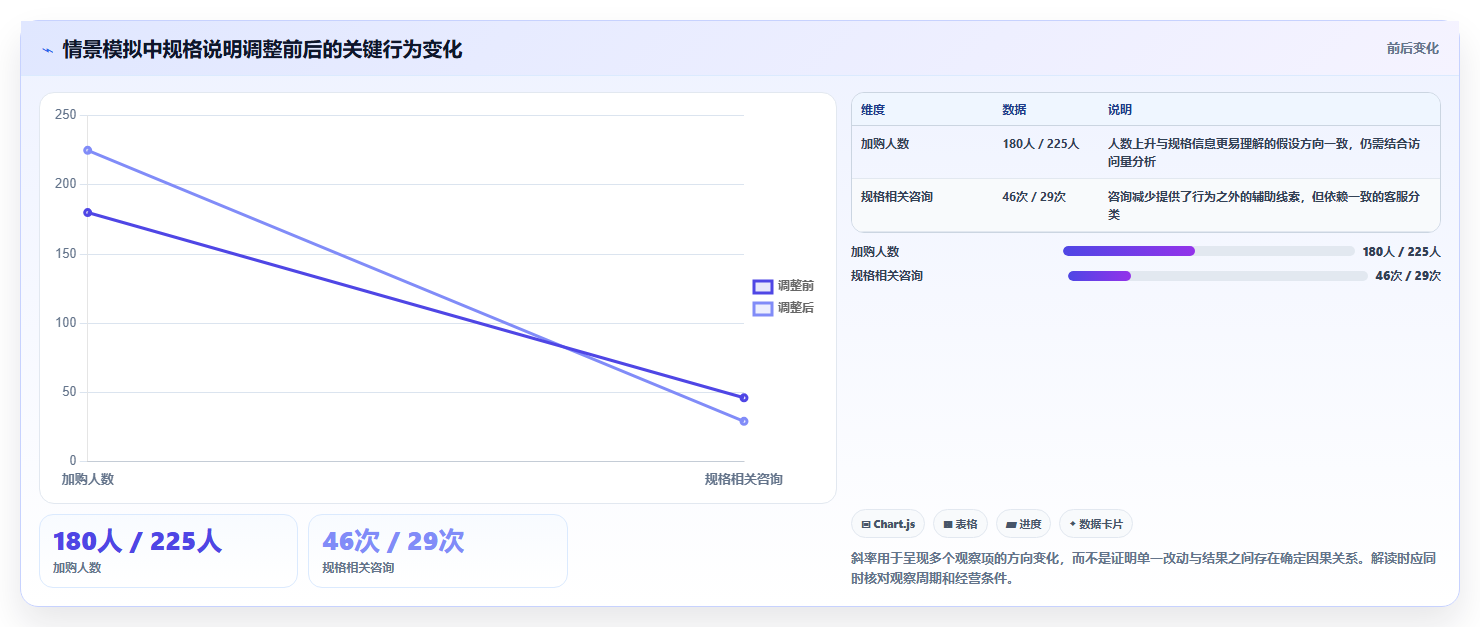Click the 调整后 data point at 225

coord(88,150)
